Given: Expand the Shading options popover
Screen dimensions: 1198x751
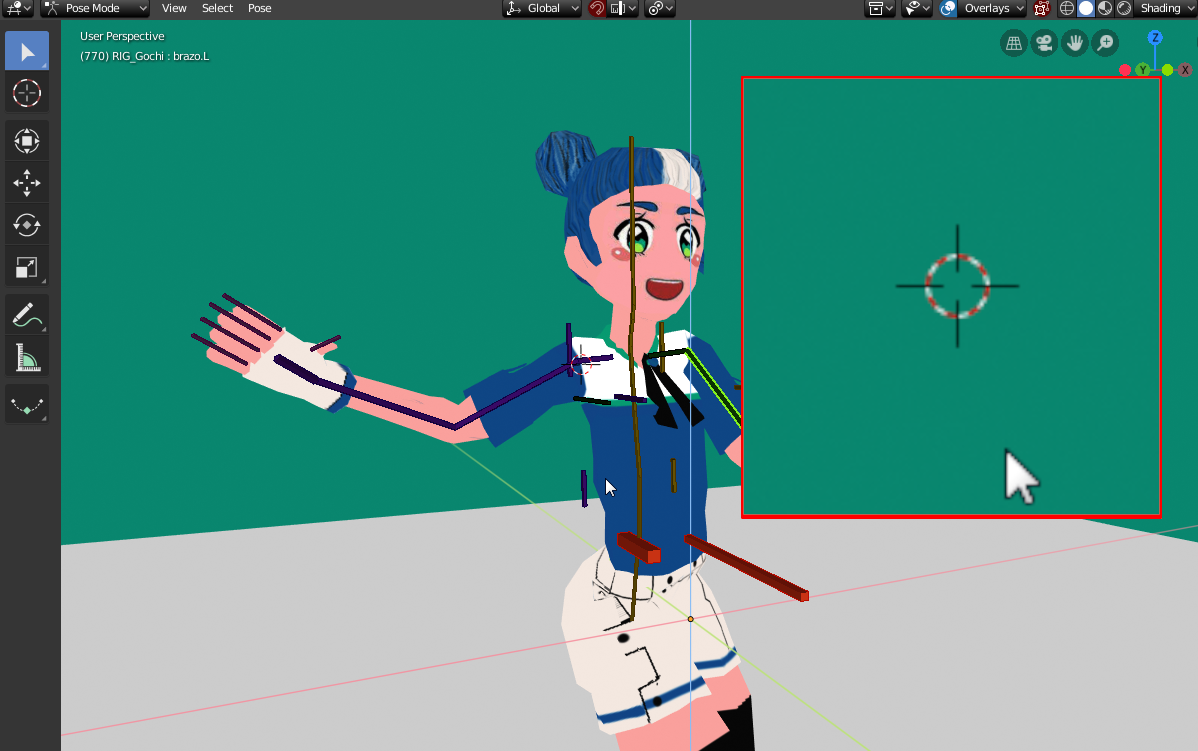Looking at the screenshot, I should [1165, 8].
